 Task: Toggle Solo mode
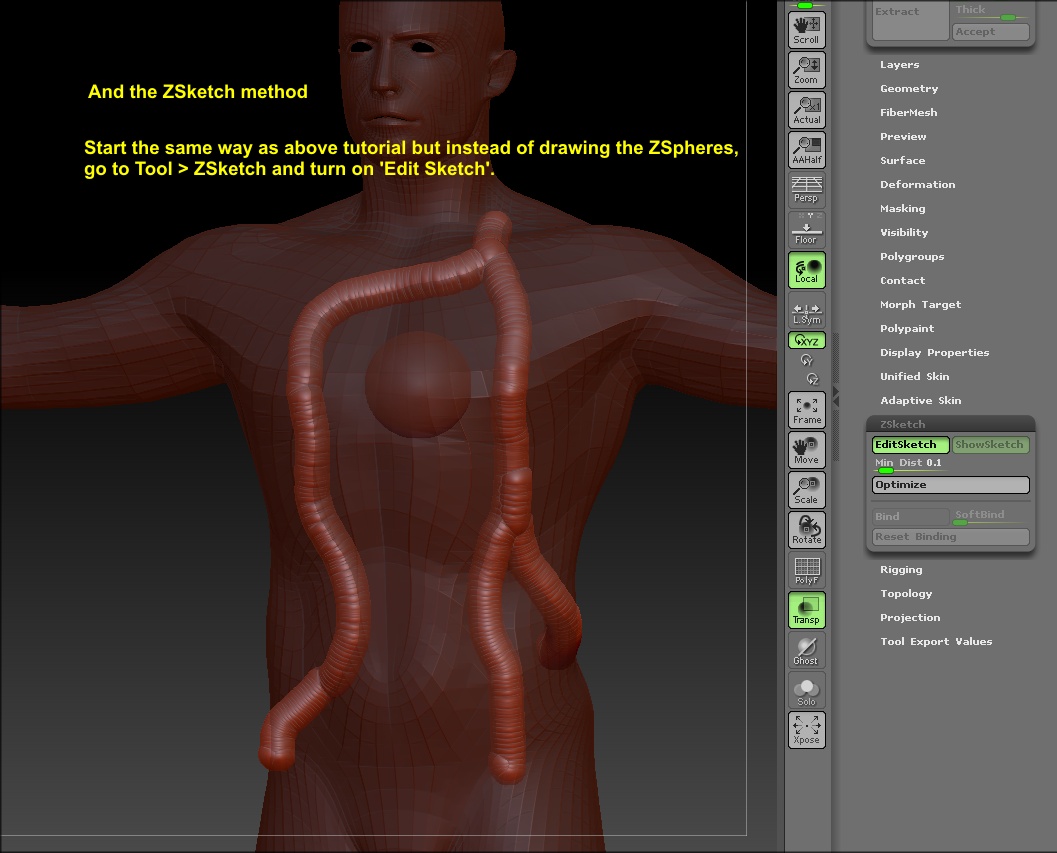coord(806,690)
